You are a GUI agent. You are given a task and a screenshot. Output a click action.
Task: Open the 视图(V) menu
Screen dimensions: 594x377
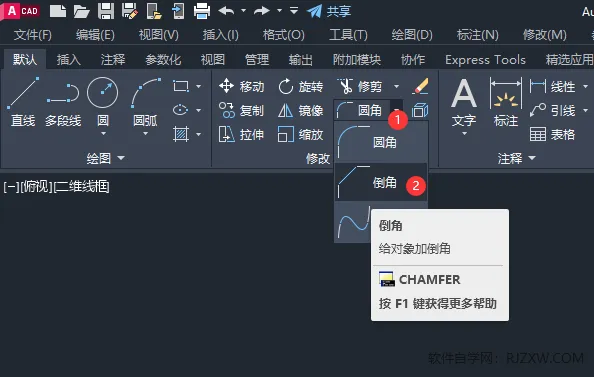158,35
